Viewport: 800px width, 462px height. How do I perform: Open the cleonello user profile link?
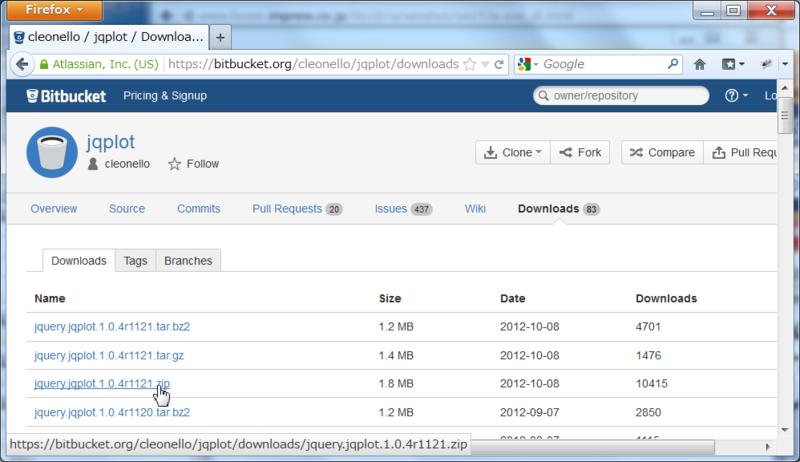[127, 164]
